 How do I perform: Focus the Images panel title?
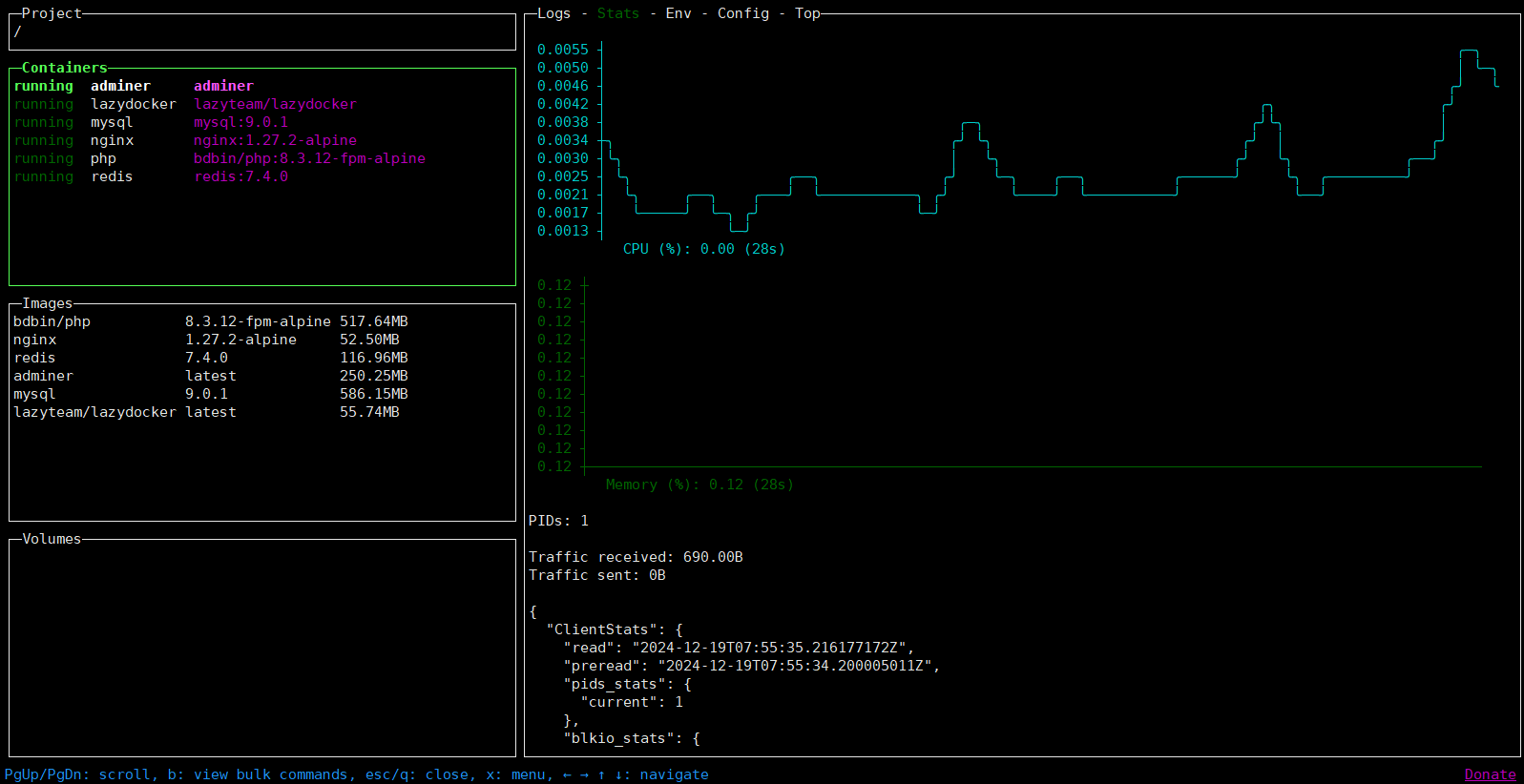[x=47, y=303]
